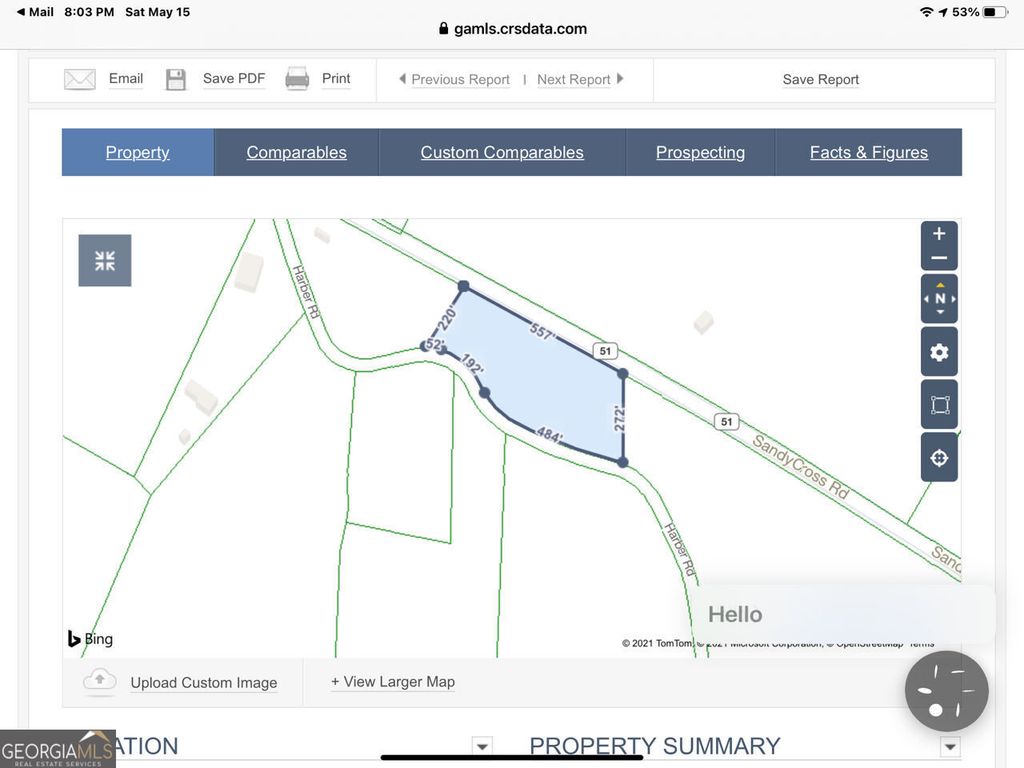Select the parcel boundary square tool

click(x=939, y=405)
